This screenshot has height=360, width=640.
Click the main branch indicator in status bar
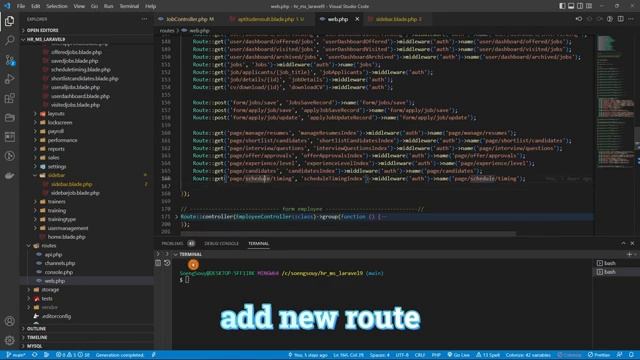16,355
